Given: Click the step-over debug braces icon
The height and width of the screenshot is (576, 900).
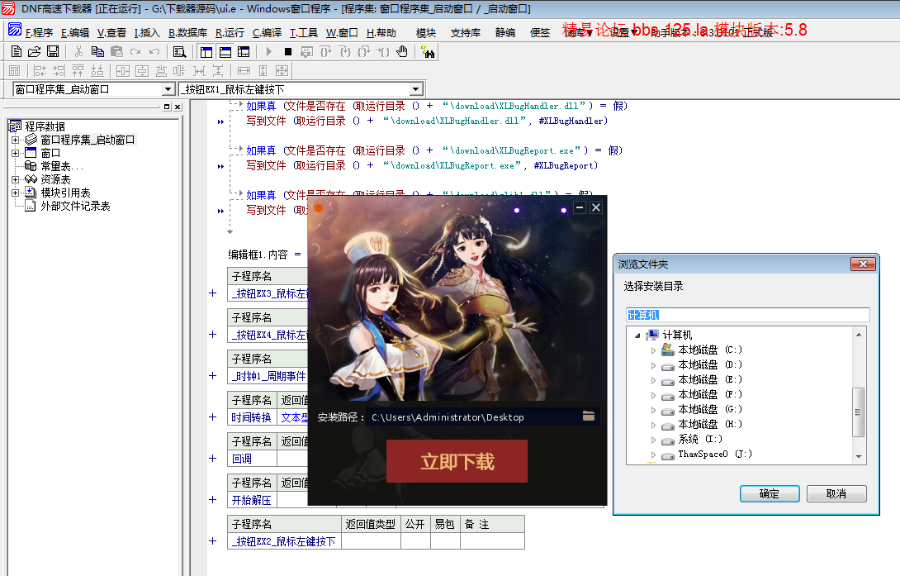Looking at the screenshot, I should pyautogui.click(x=325, y=52).
